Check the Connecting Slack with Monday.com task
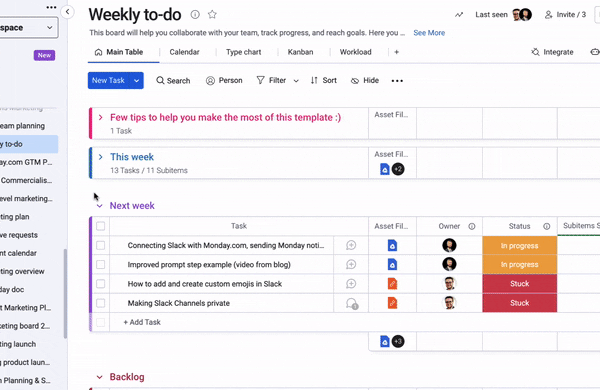The height and width of the screenshot is (390, 600). point(101,245)
